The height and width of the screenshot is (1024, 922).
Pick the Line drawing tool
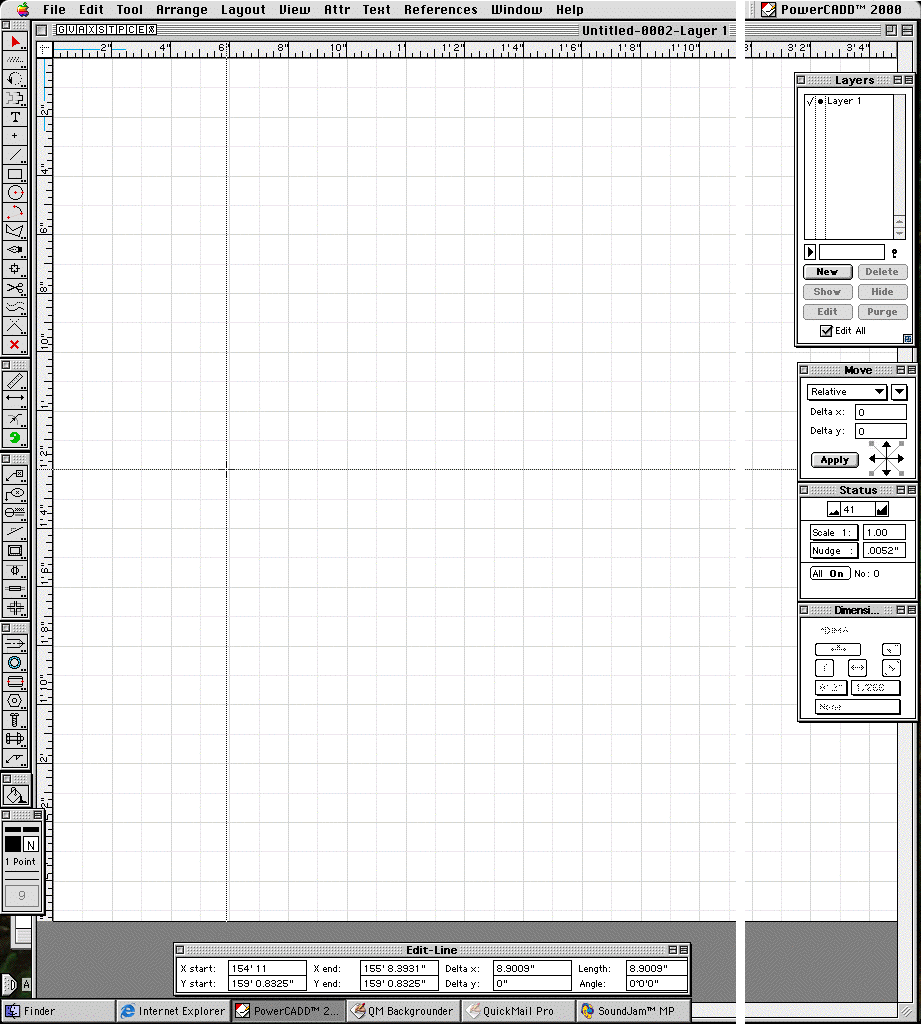coord(15,155)
